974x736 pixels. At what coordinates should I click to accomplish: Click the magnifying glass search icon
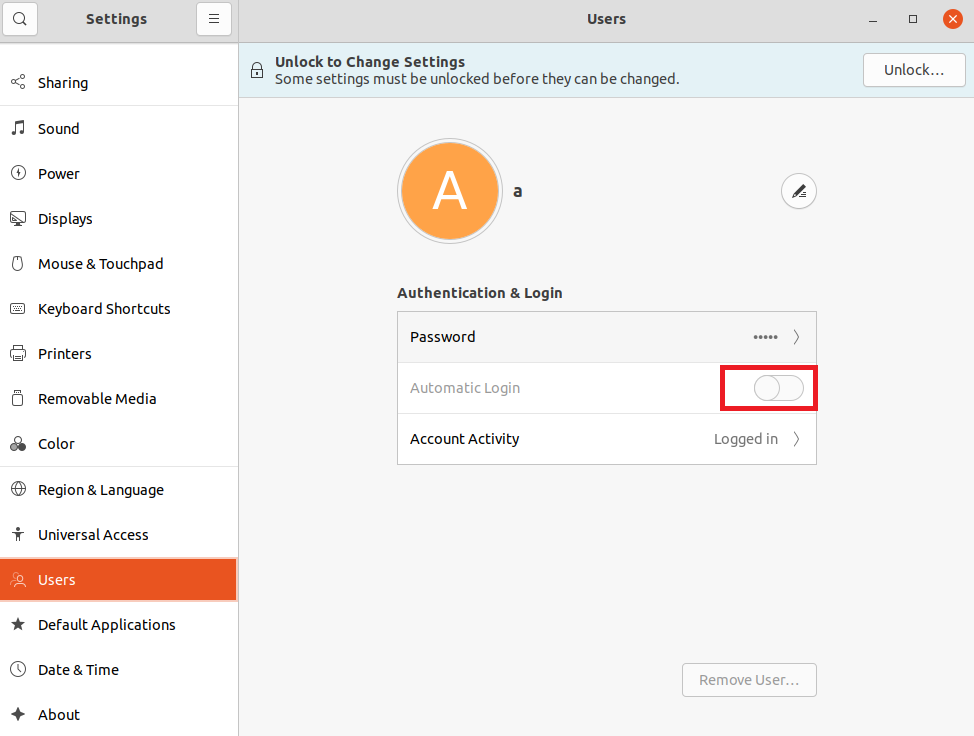[20, 19]
